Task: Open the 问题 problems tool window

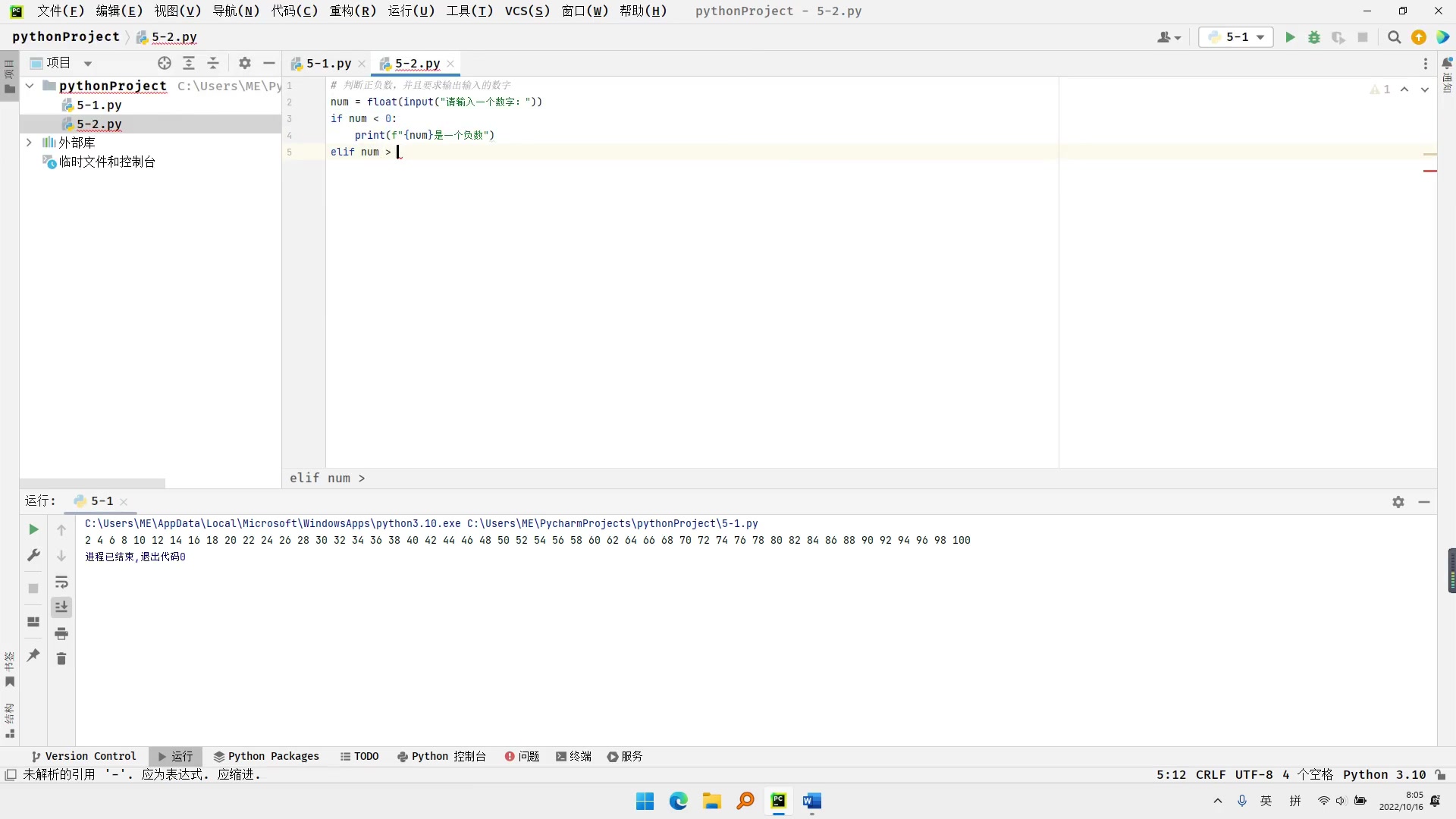Action: (522, 756)
